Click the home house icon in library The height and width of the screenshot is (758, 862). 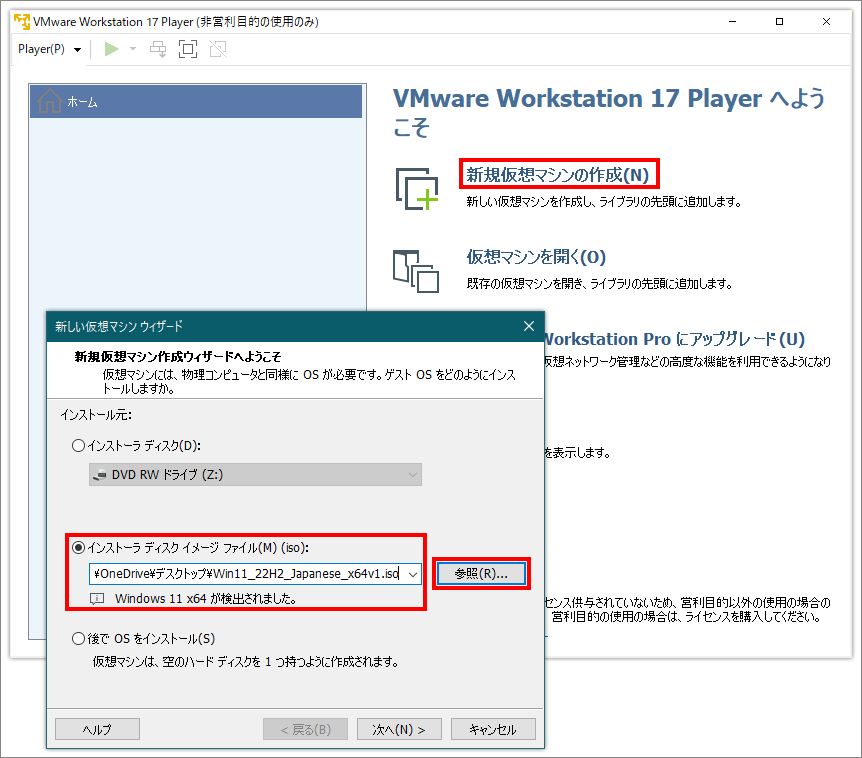click(x=49, y=101)
